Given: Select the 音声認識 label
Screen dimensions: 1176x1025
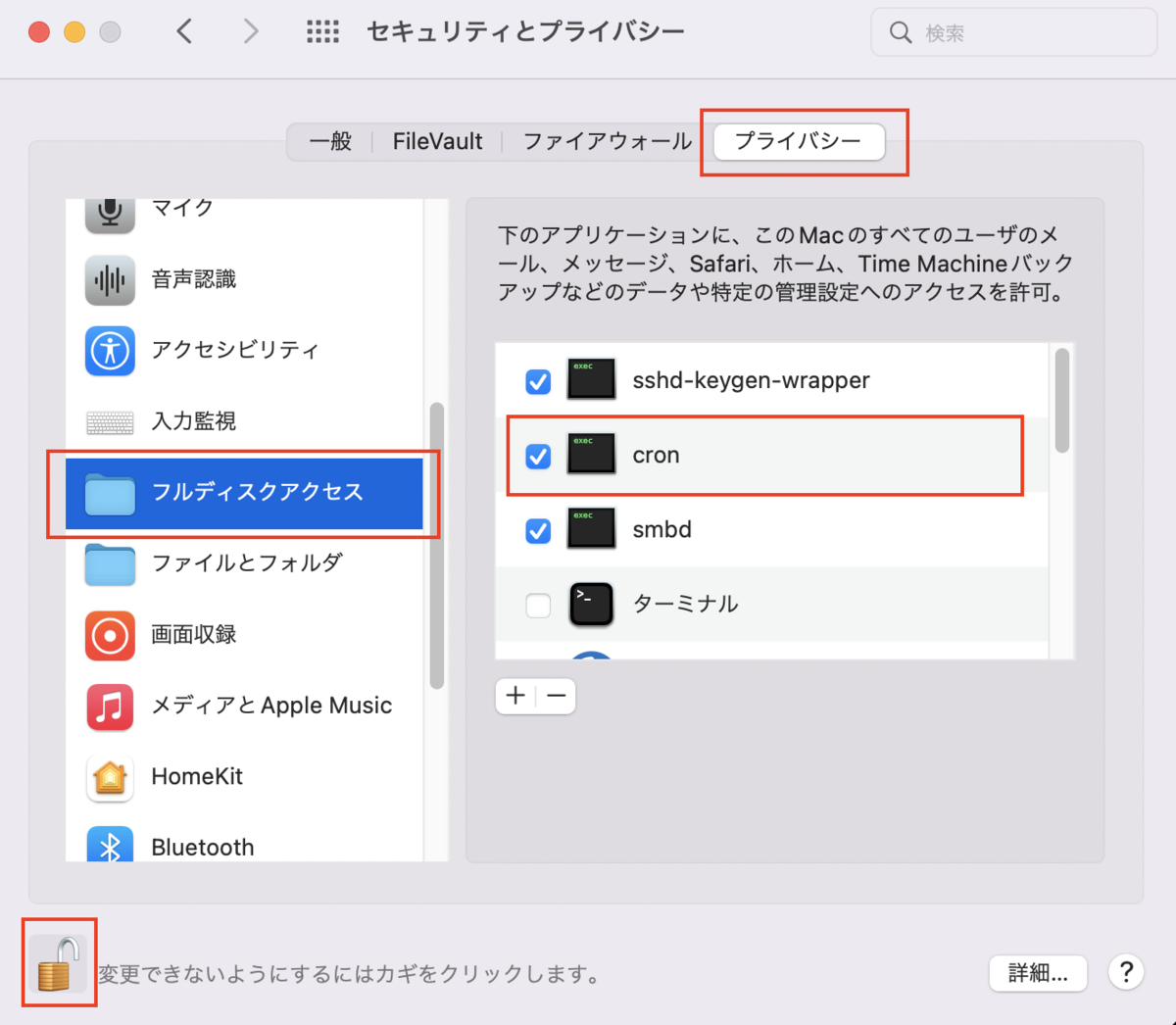Looking at the screenshot, I should (194, 279).
